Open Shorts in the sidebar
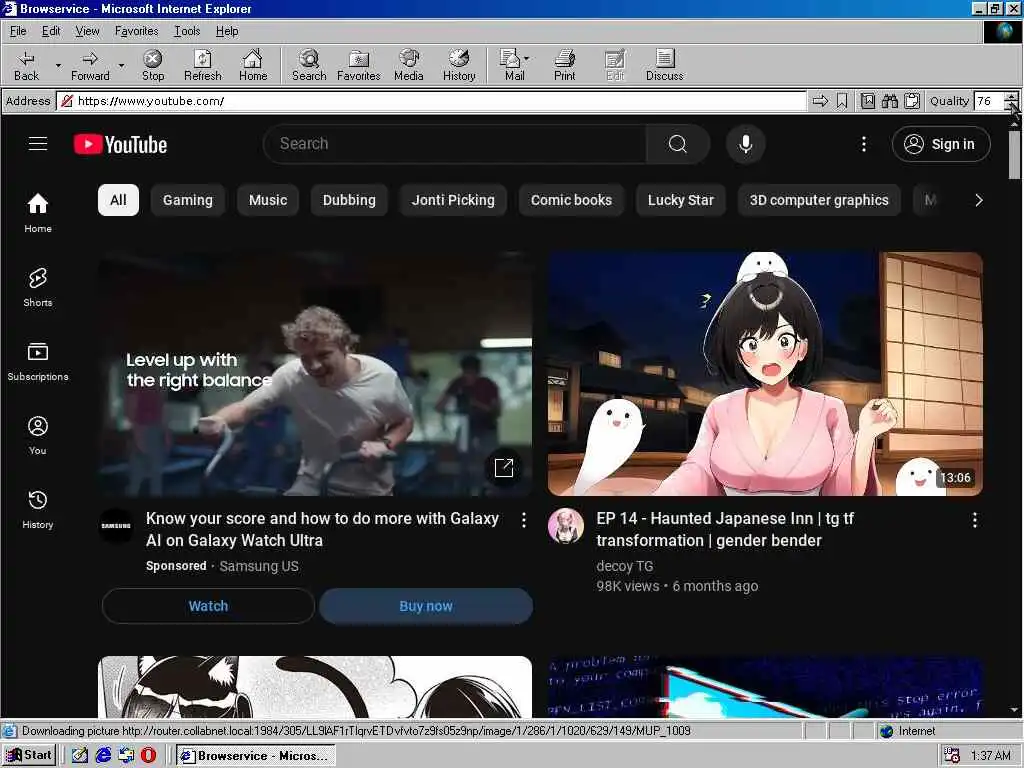The image size is (1024, 768). 38,287
